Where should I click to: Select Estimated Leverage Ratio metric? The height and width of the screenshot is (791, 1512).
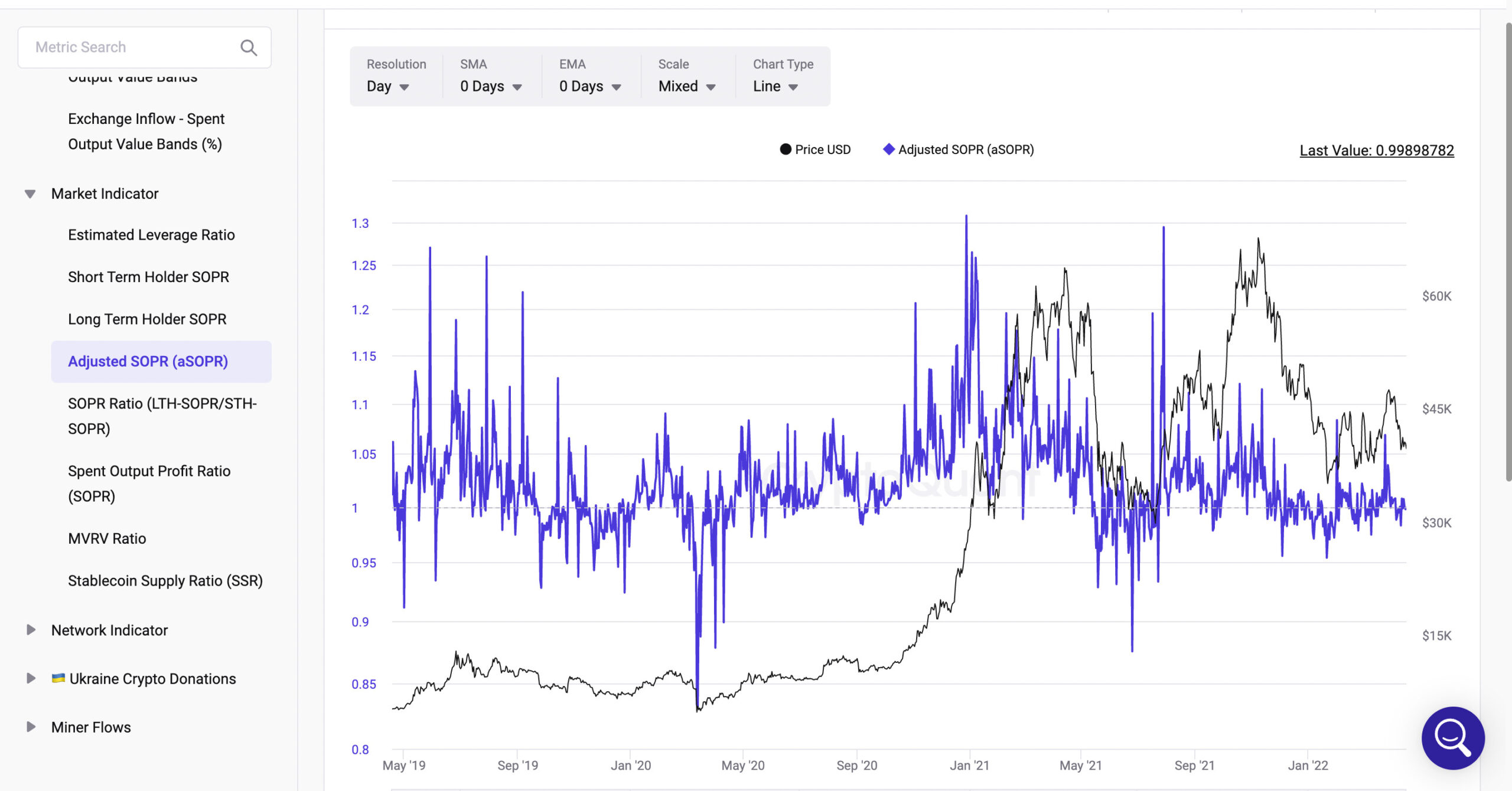pos(151,235)
